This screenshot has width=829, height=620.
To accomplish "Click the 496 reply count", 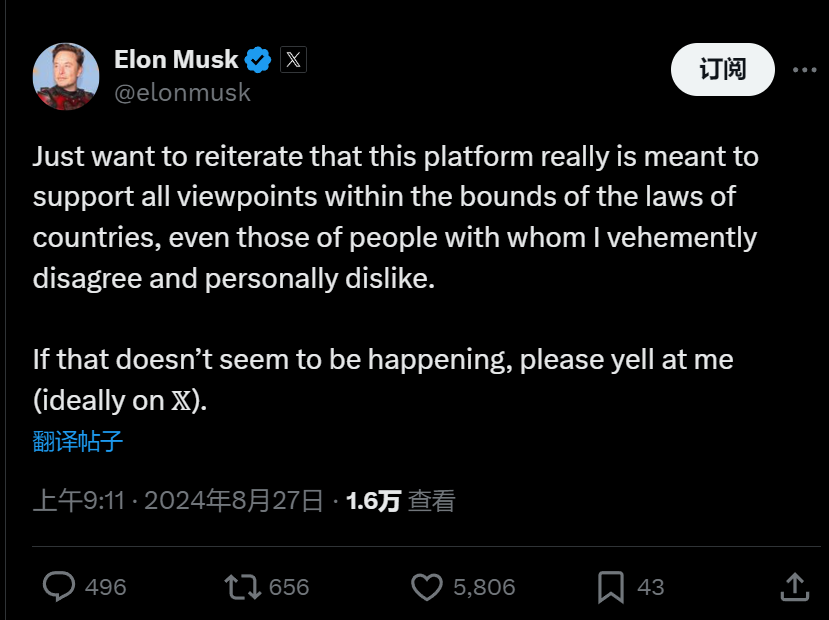I will coord(106,587).
